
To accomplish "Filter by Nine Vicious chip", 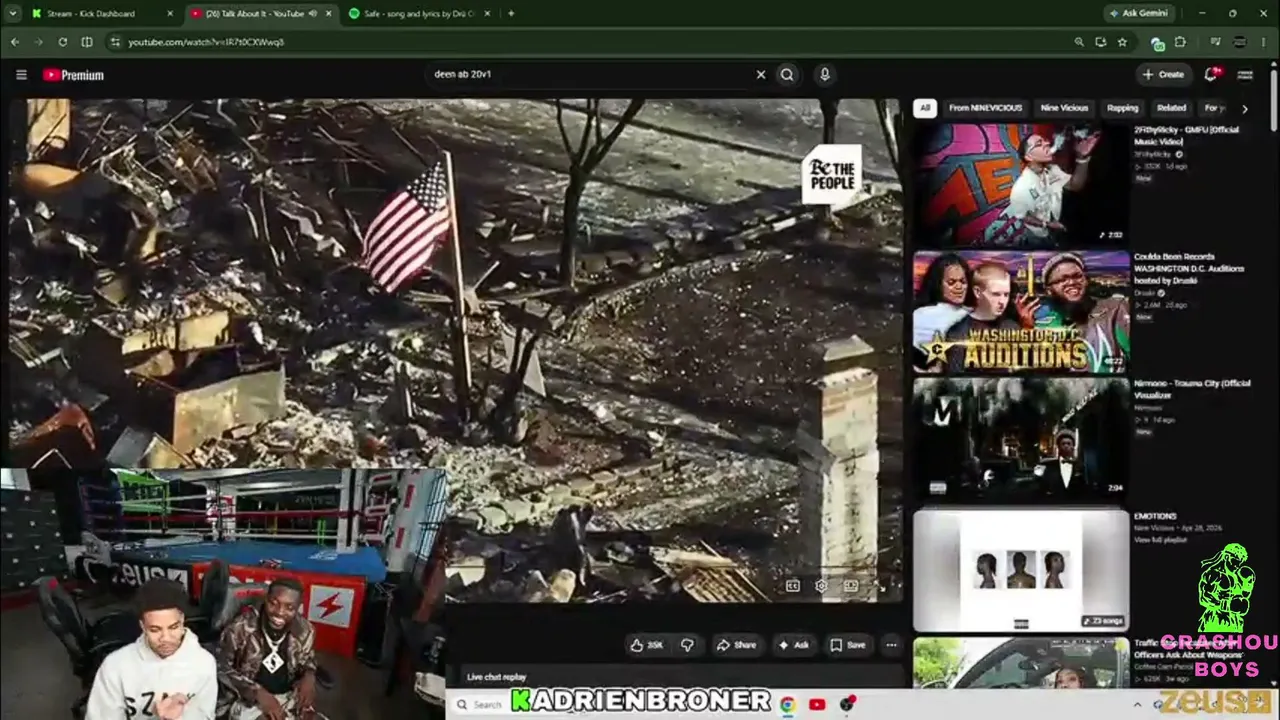I will [x=1064, y=108].
